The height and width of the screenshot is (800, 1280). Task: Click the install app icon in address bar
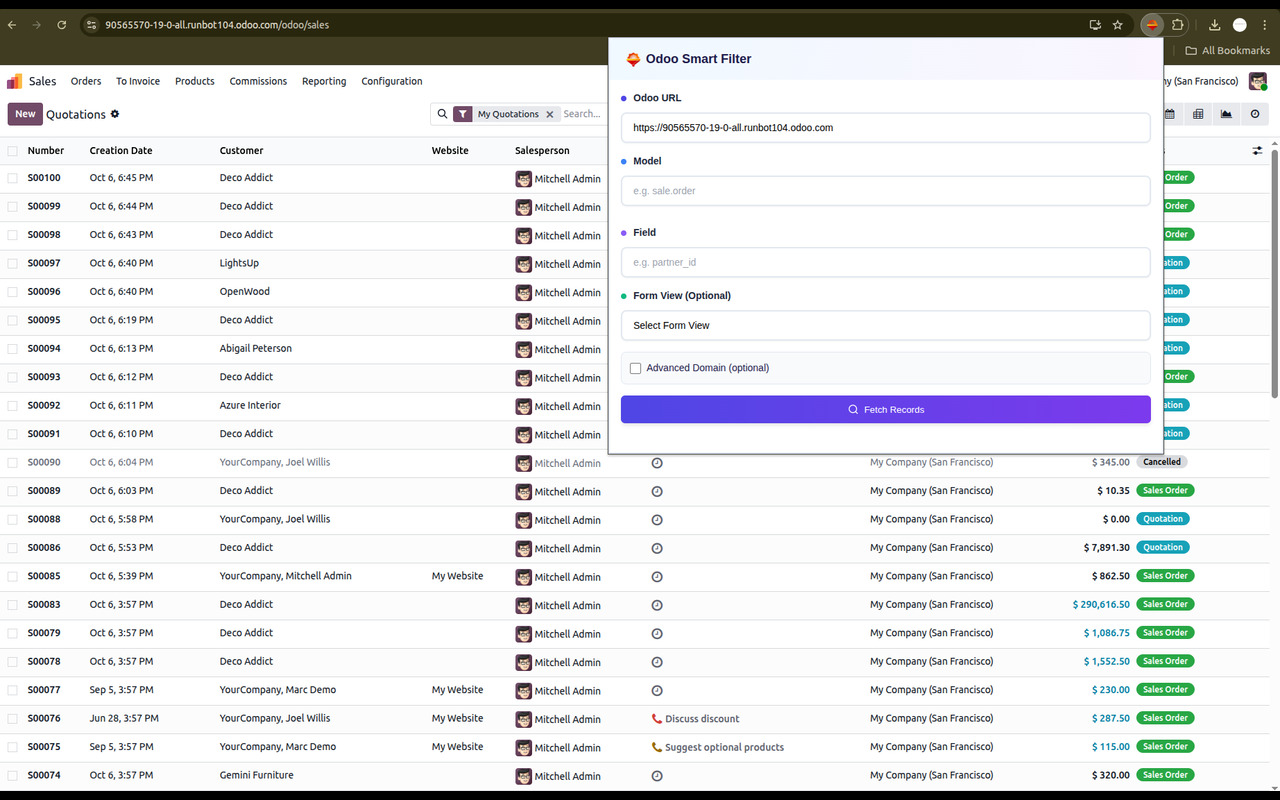(1095, 25)
